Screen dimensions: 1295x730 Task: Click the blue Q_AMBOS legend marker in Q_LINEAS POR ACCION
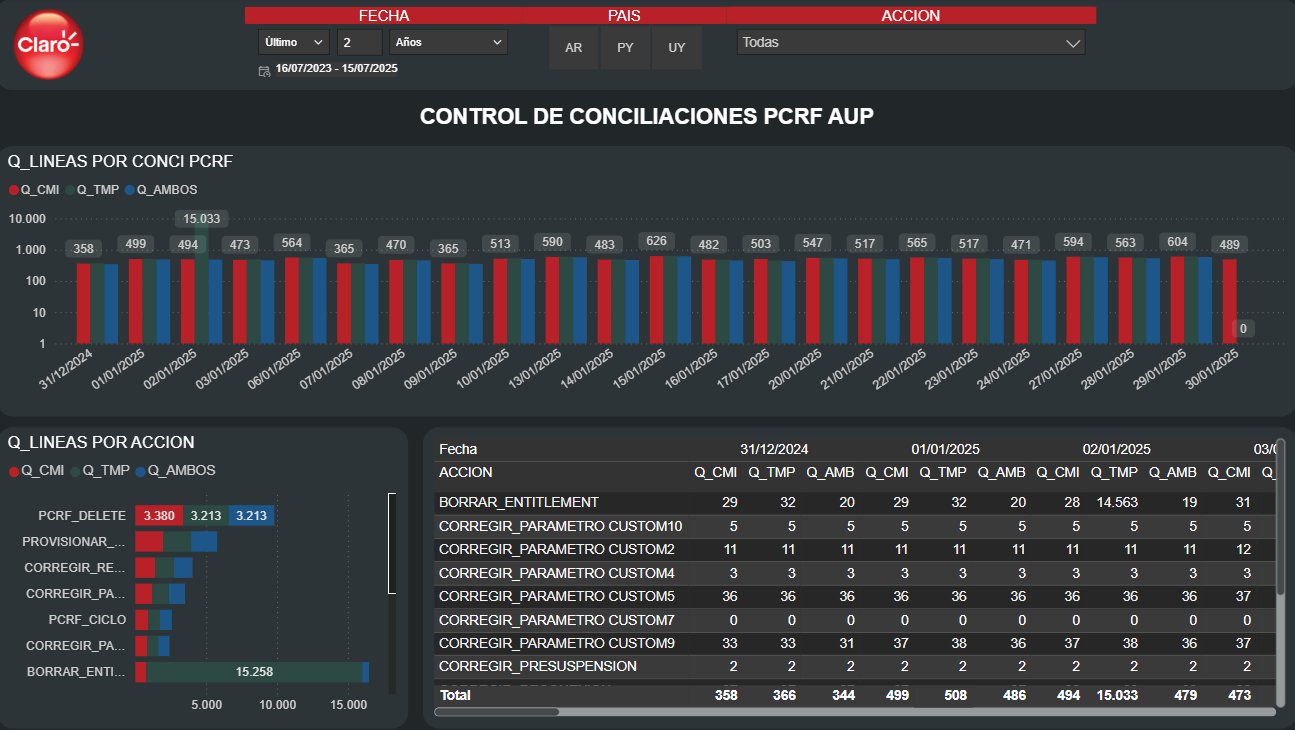tap(141, 471)
